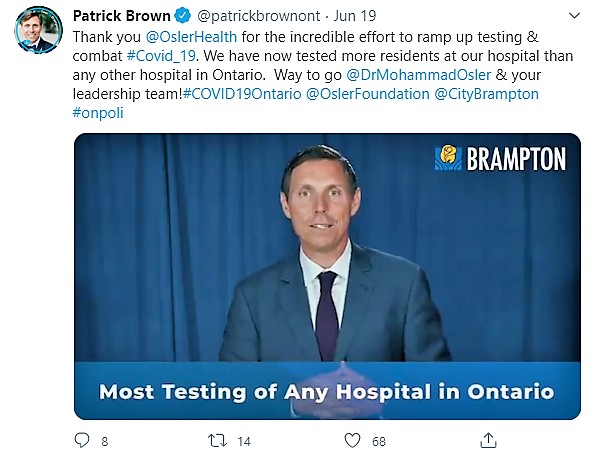
Task: Open Patrick Brown's round profile avatar
Action: [38, 30]
